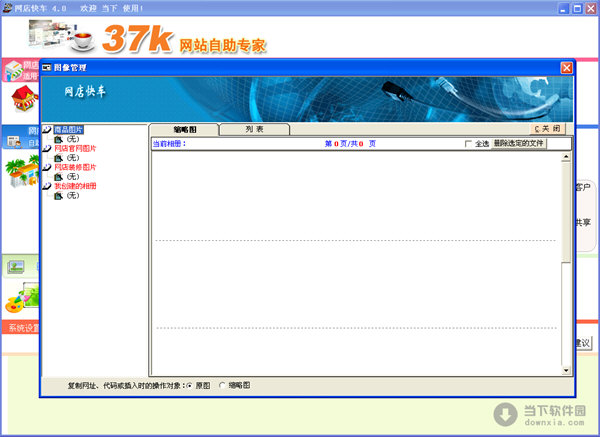Choose the 原图 original image radio option

[x=189, y=385]
